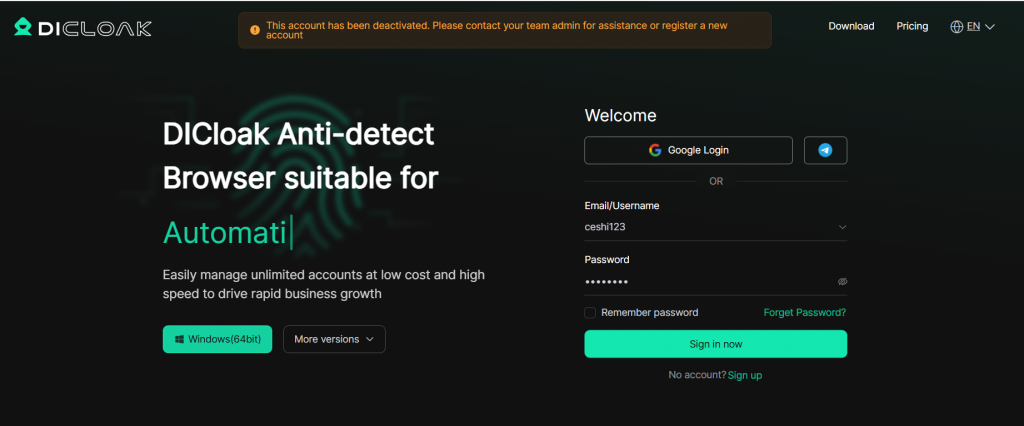
Task: Click the Telegram login icon button
Action: (825, 150)
